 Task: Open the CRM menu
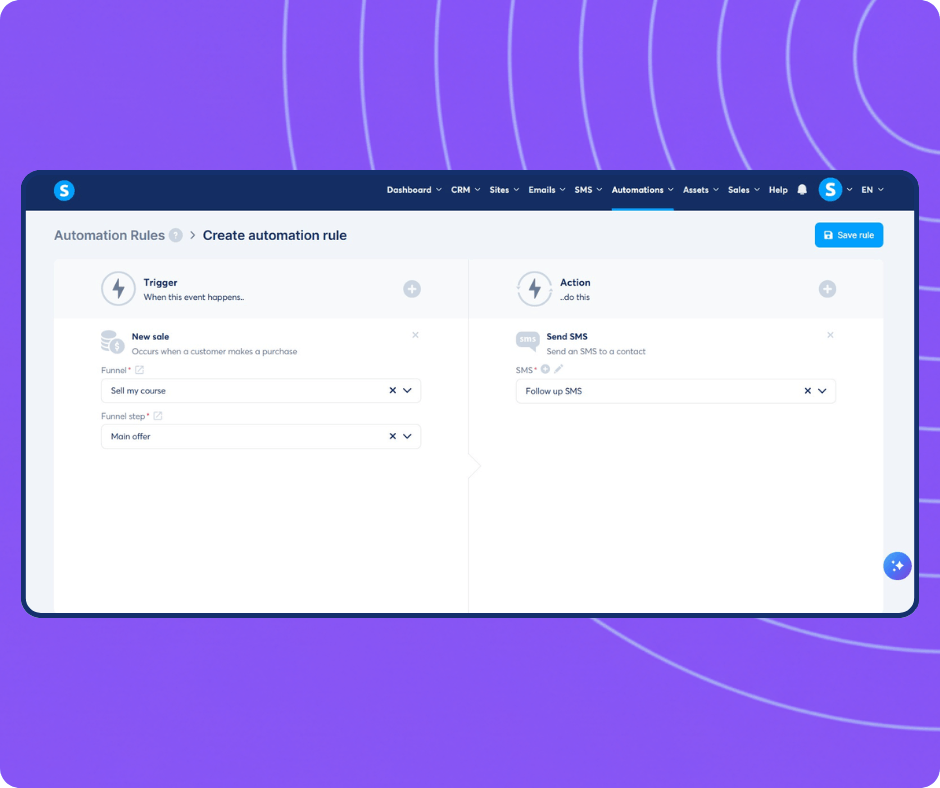click(465, 190)
